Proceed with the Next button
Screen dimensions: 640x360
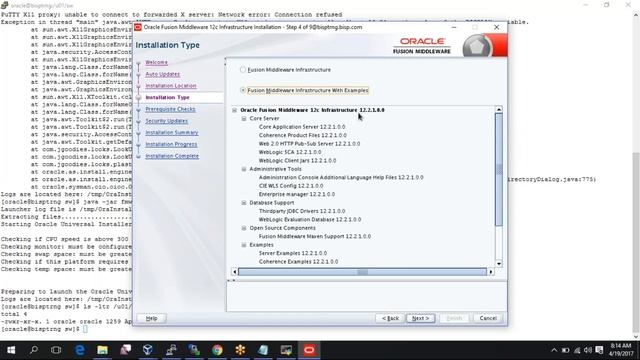(x=420, y=318)
